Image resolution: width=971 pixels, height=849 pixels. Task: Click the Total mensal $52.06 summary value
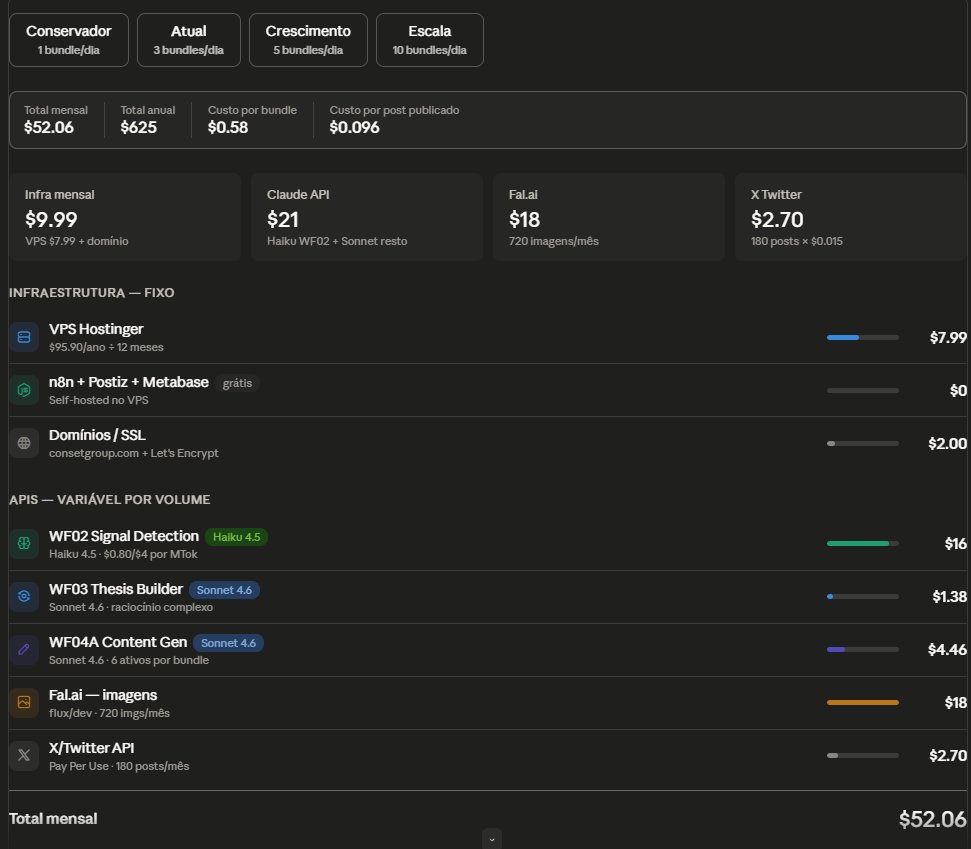pos(49,128)
